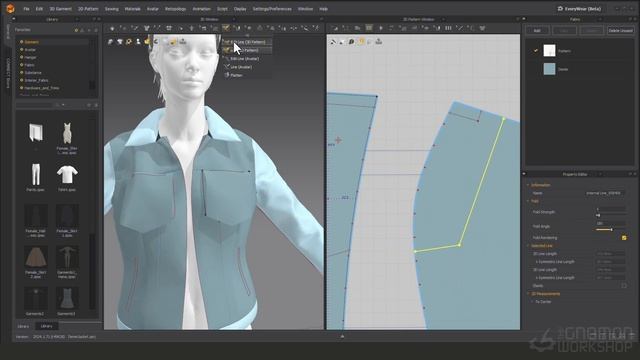Open the Settings/Preferences menu
The width and height of the screenshot is (640, 360).
tap(272, 9)
